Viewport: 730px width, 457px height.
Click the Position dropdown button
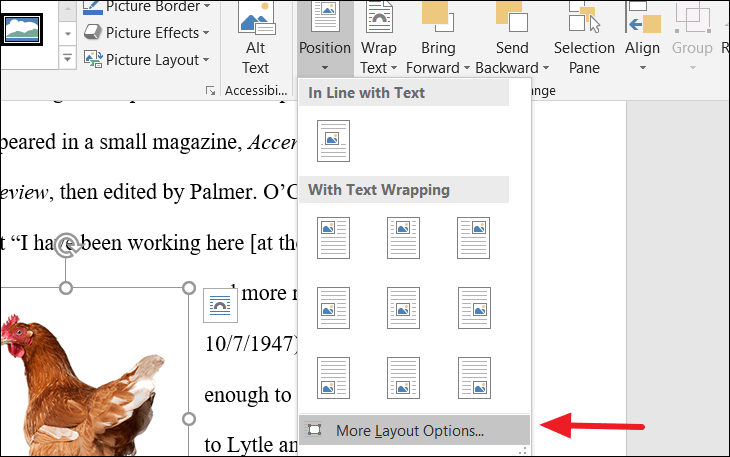325,39
